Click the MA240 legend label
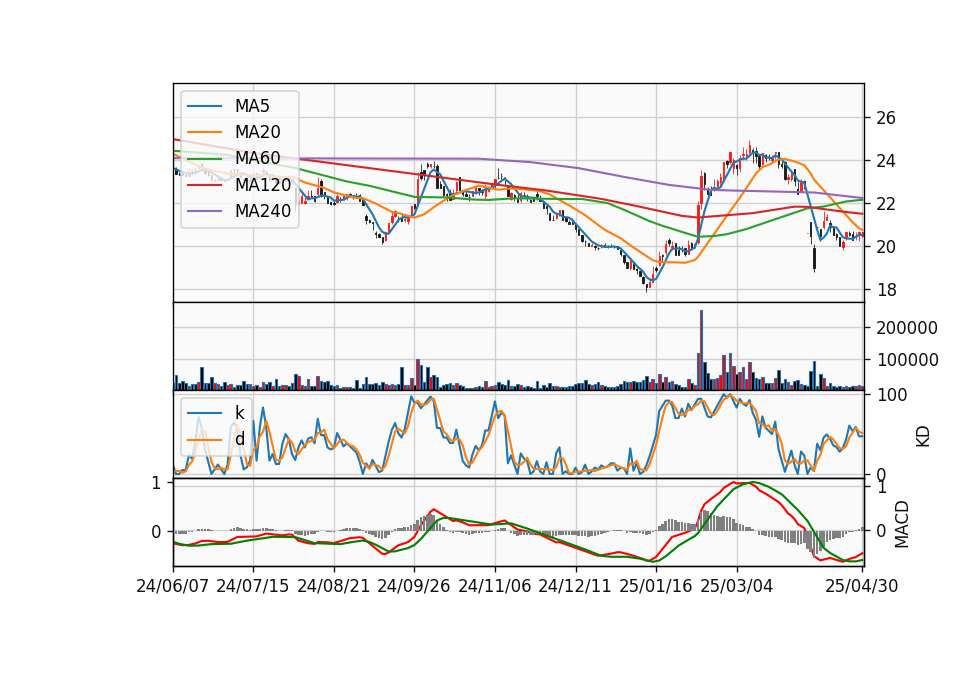 pyautogui.click(x=263, y=211)
